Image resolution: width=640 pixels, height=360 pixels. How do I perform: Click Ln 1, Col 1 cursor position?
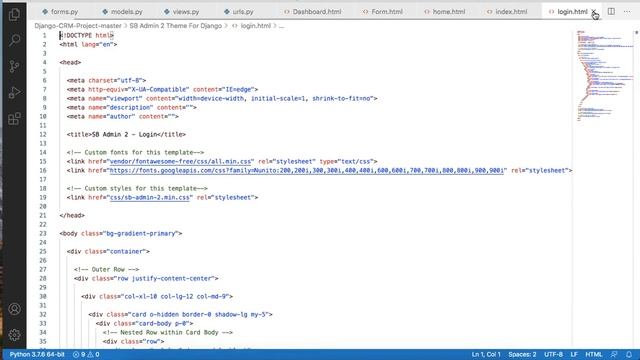tap(486, 354)
